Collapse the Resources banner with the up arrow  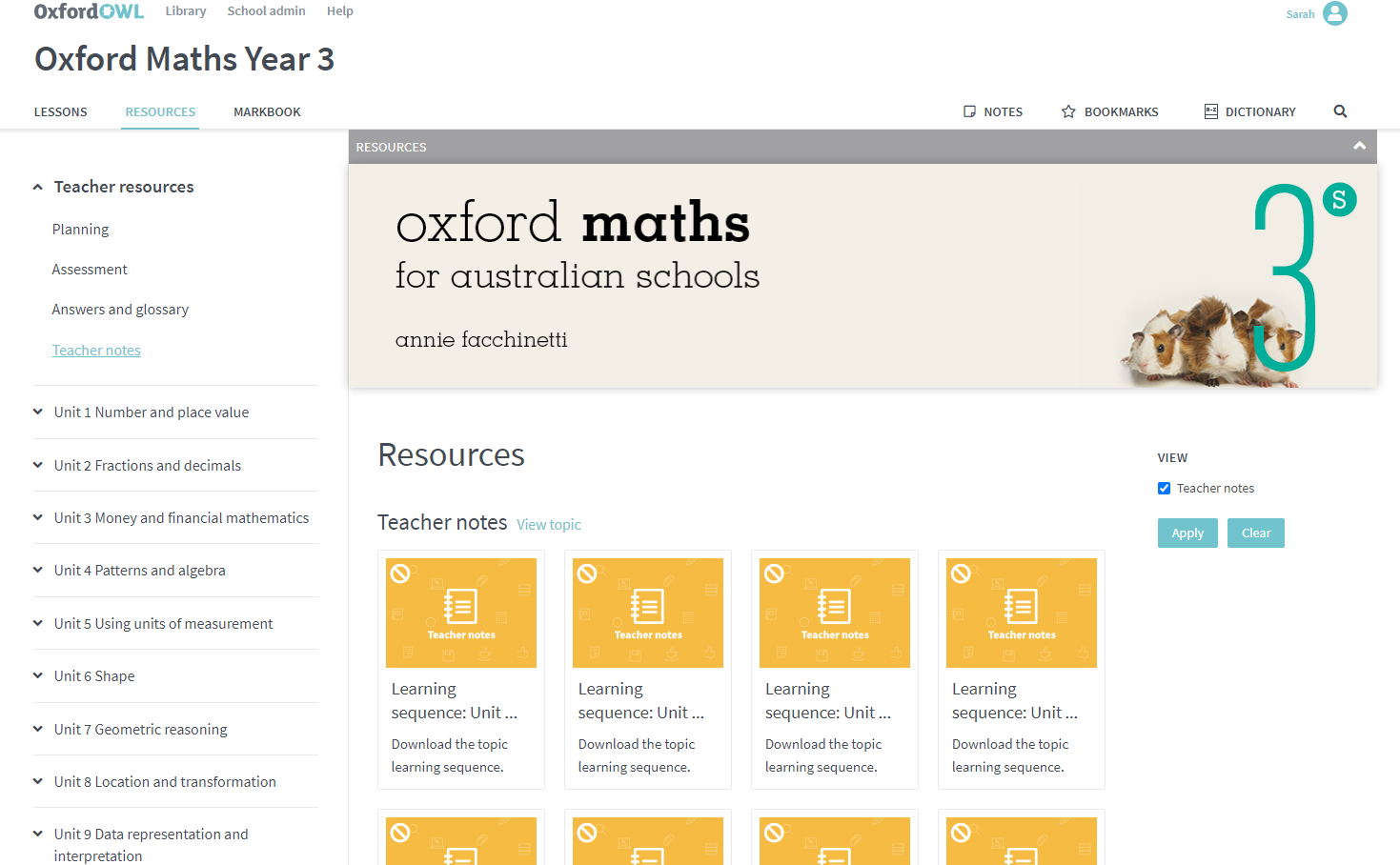(x=1360, y=146)
